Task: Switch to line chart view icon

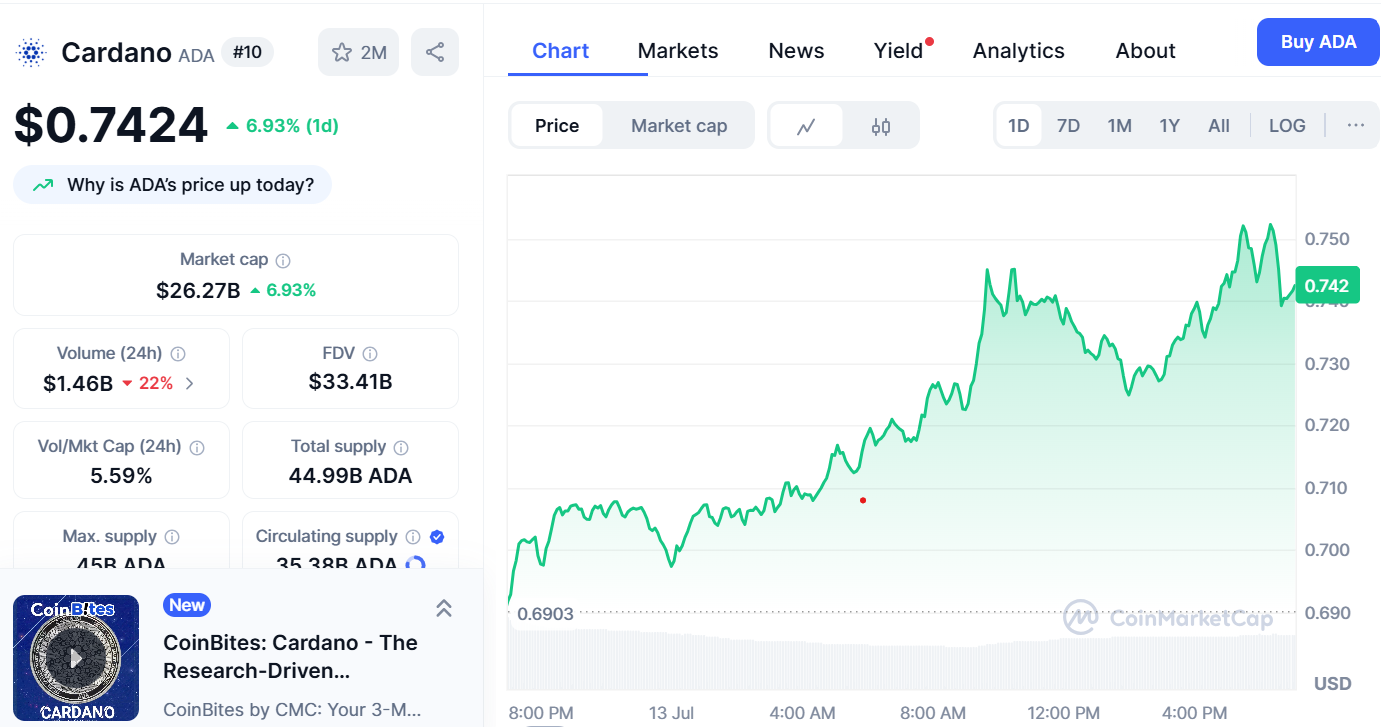Action: coord(806,126)
